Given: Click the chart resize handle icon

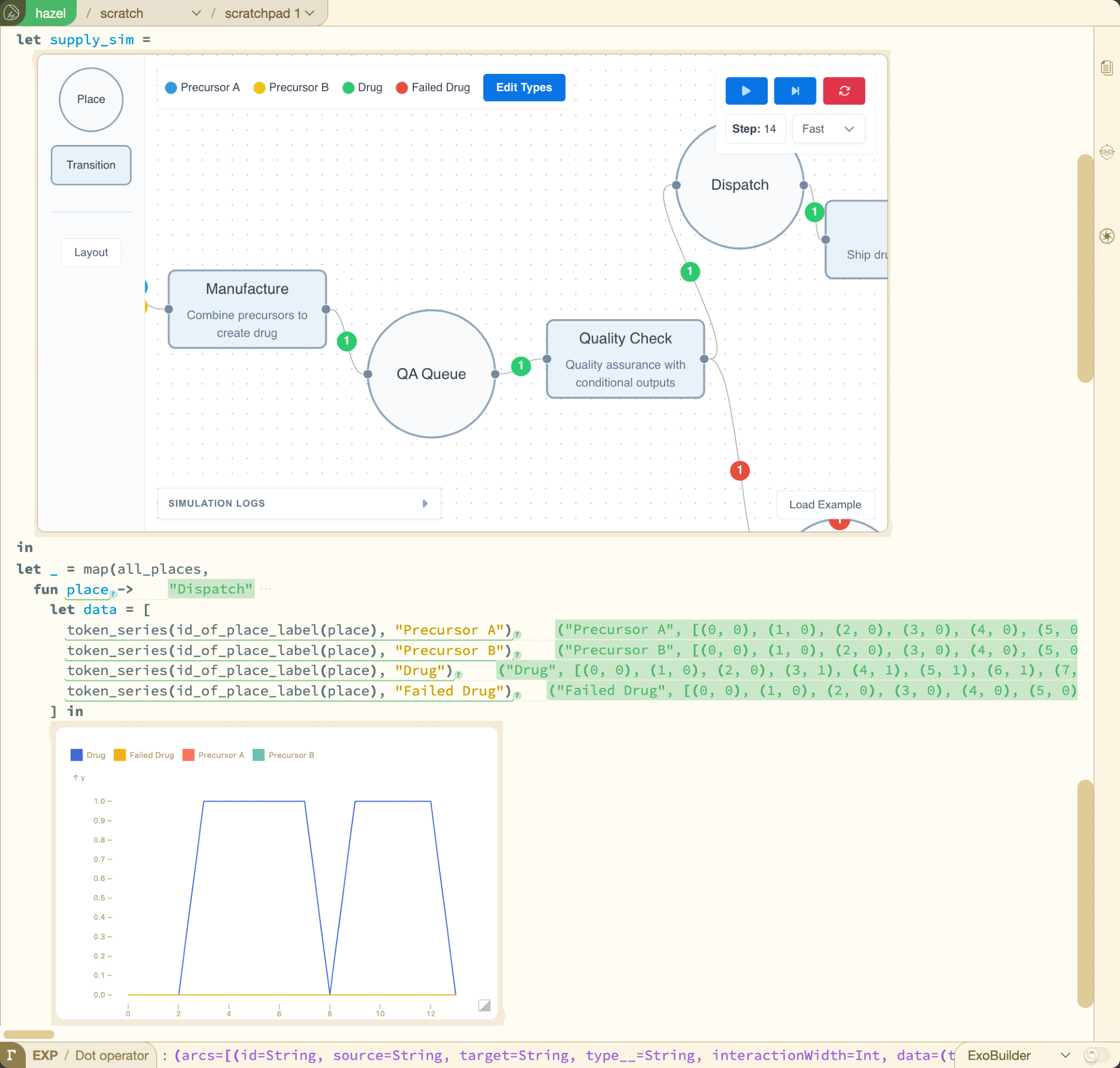Looking at the screenshot, I should [x=484, y=1005].
